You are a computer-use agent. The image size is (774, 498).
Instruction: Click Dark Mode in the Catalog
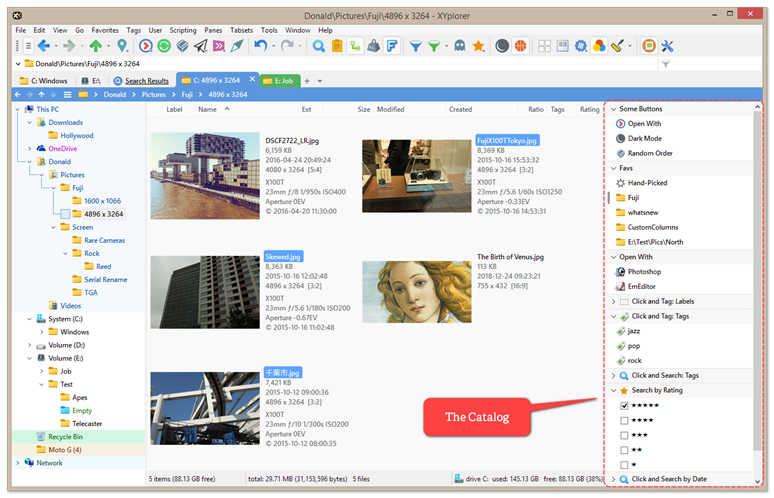644,138
